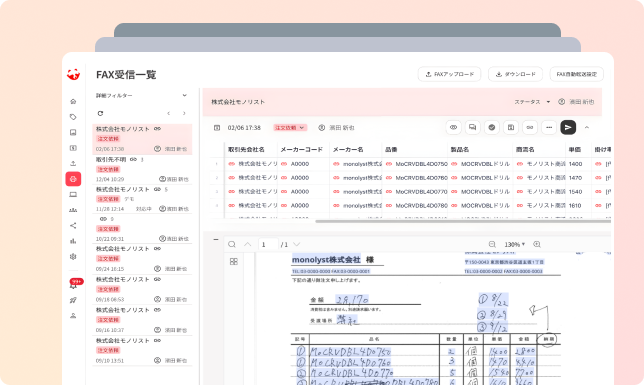Open the share icon in left sidebar
Image resolution: width=644 pixels, height=385 pixels.
coord(73,225)
